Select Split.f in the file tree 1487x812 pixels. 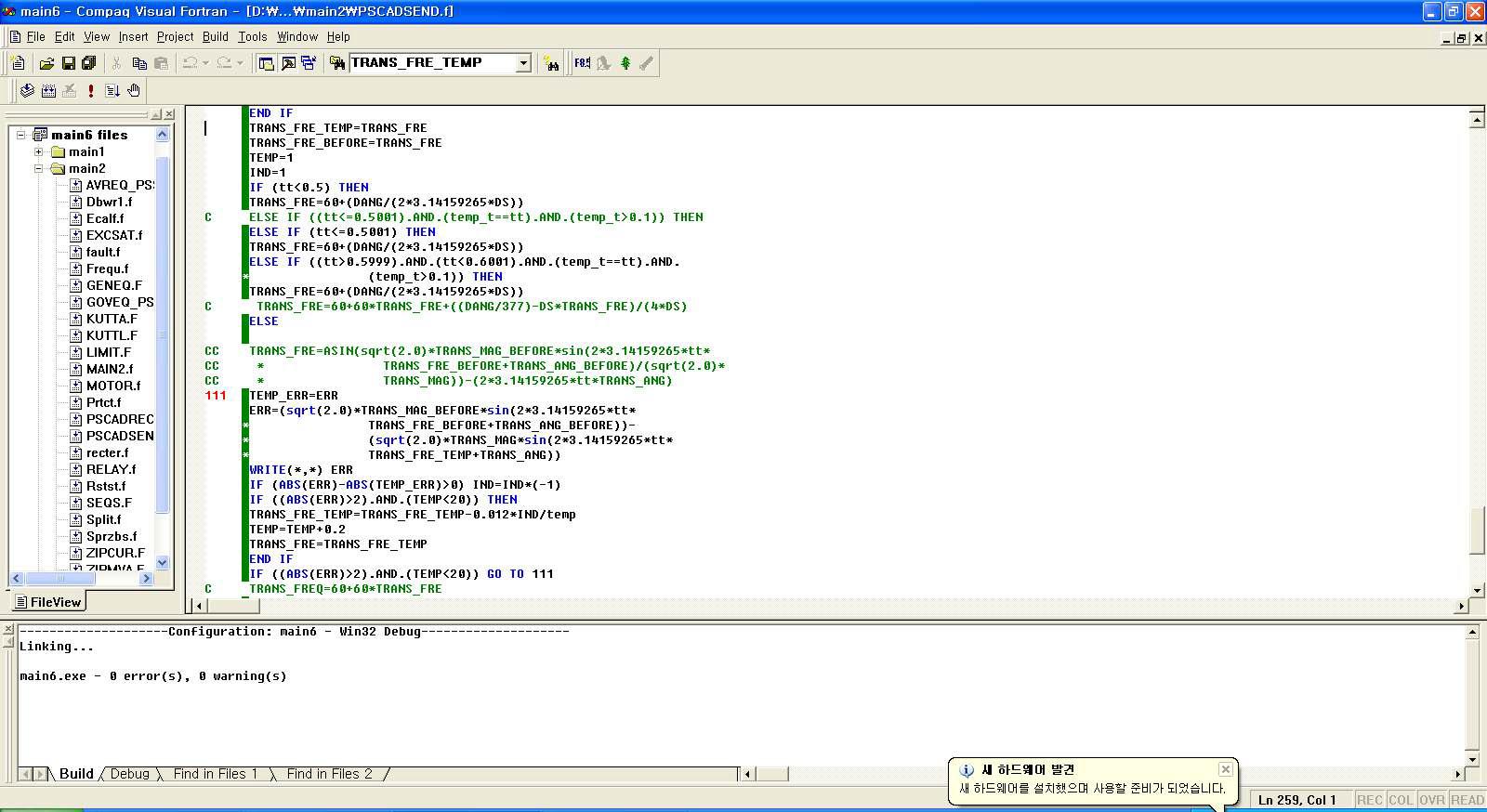tap(103, 519)
